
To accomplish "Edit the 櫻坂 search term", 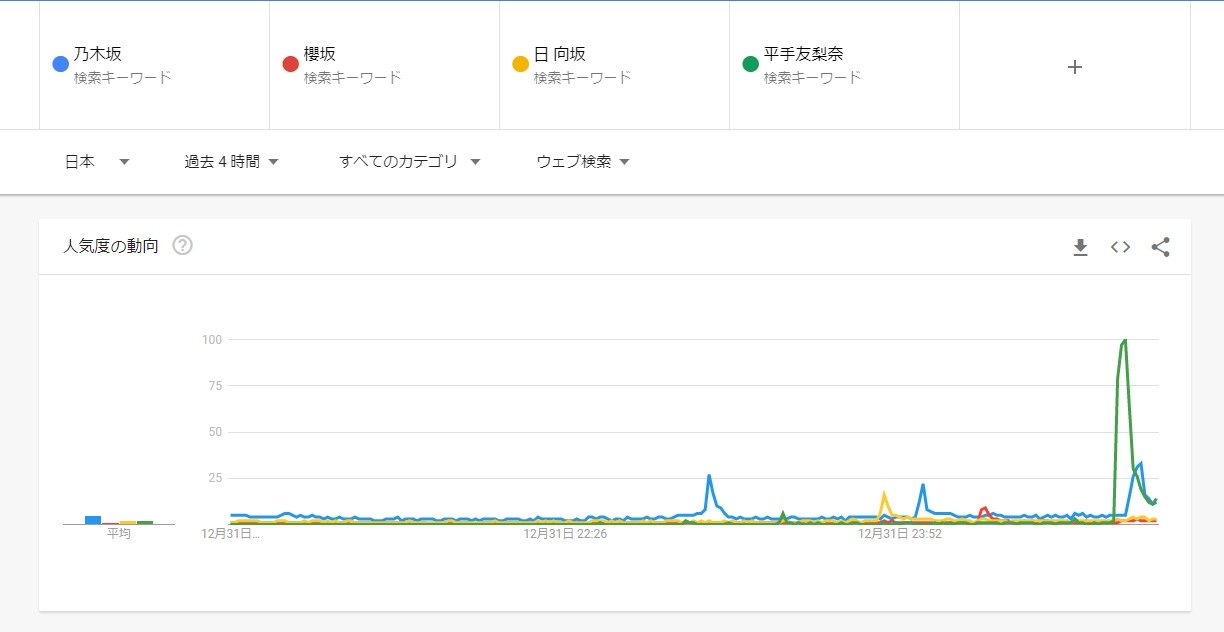I will [x=384, y=65].
